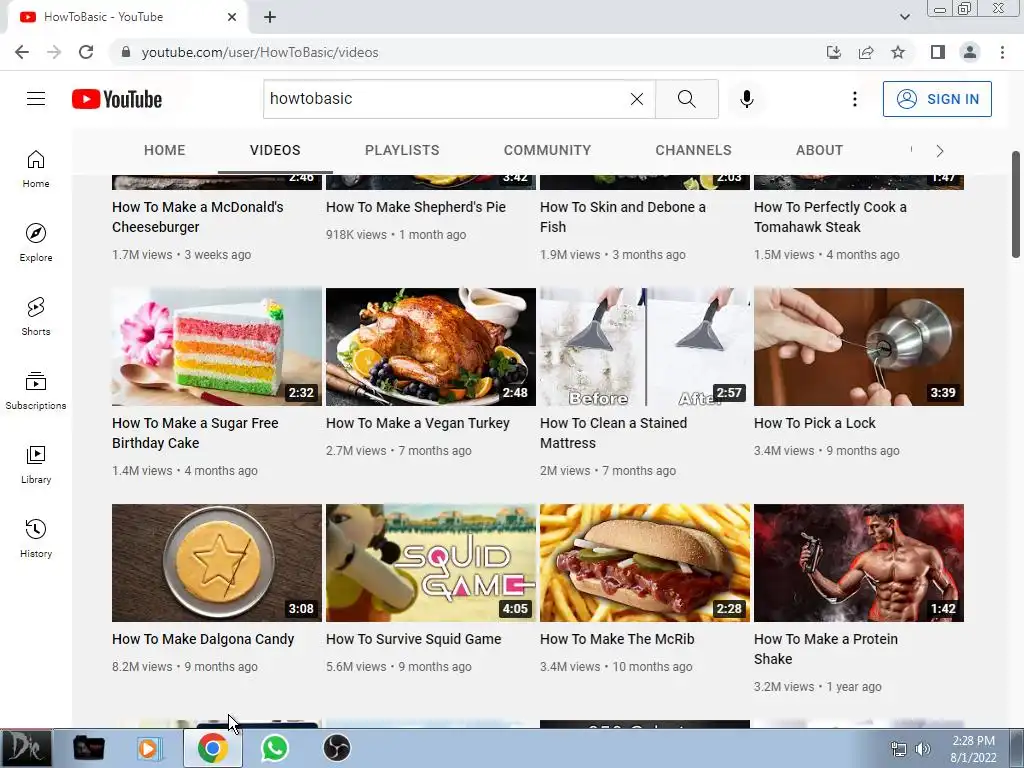Viewport: 1024px width, 768px height.
Task: Open How To Make The McRib title
Action: click(x=616, y=639)
